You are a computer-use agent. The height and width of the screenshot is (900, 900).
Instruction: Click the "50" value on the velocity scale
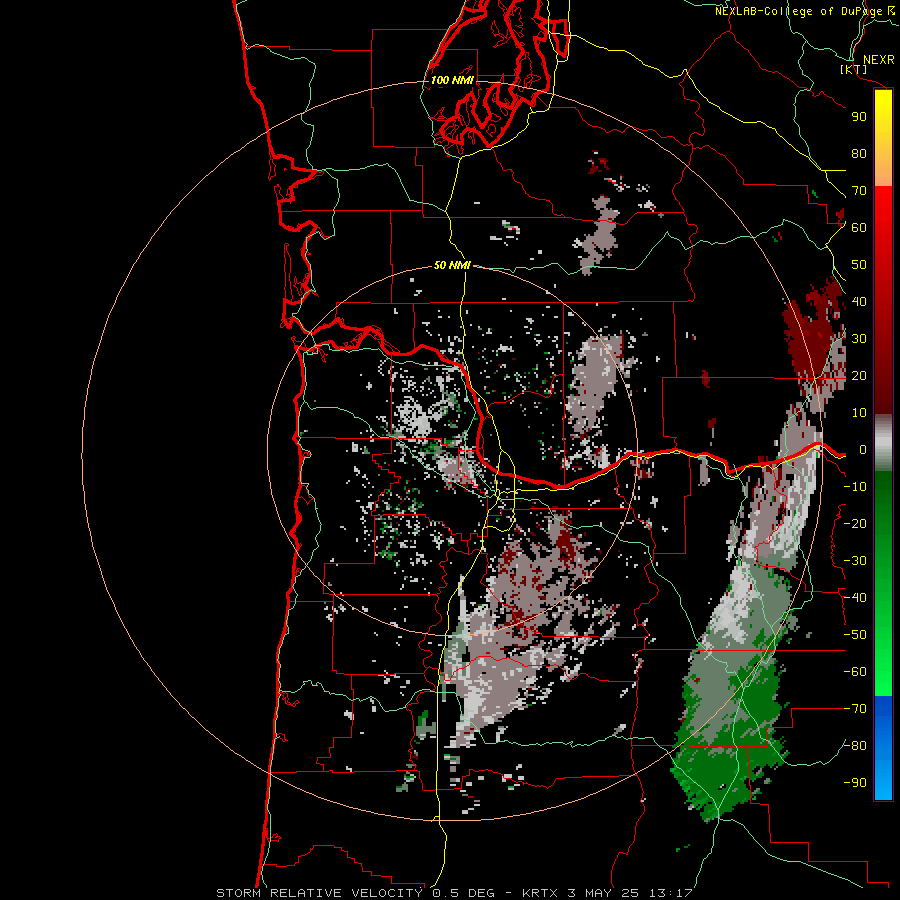coord(859,265)
